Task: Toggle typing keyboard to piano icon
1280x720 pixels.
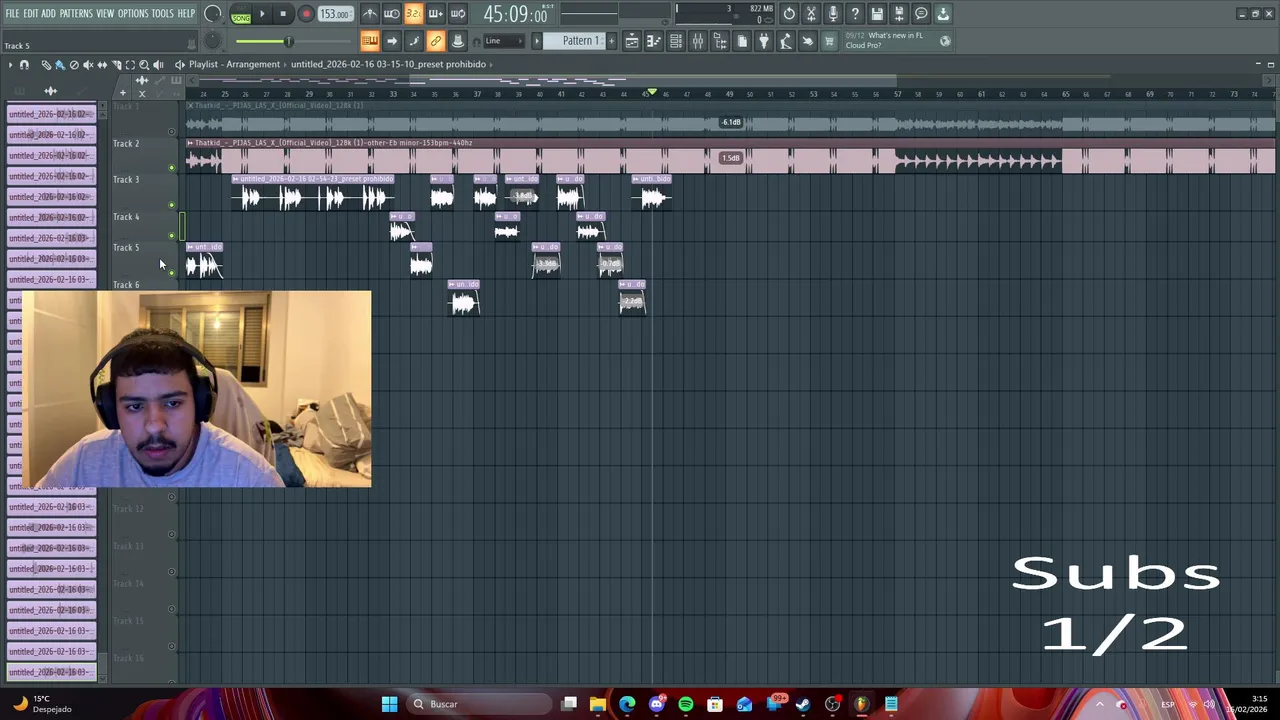Action: pos(370,41)
